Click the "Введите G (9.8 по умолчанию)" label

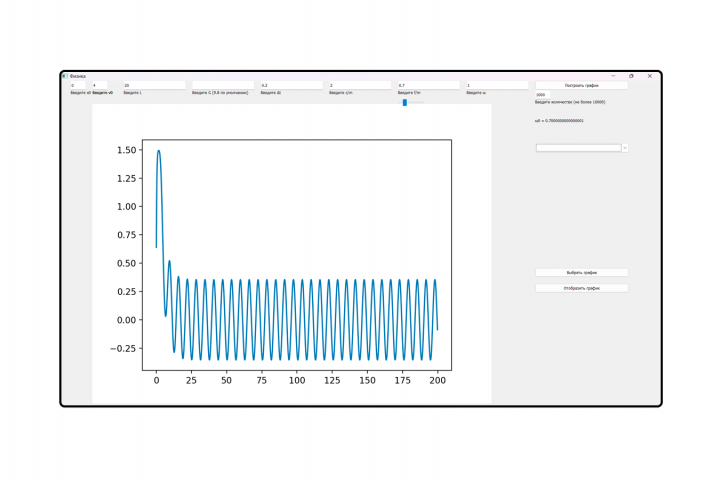pyautogui.click(x=220, y=93)
